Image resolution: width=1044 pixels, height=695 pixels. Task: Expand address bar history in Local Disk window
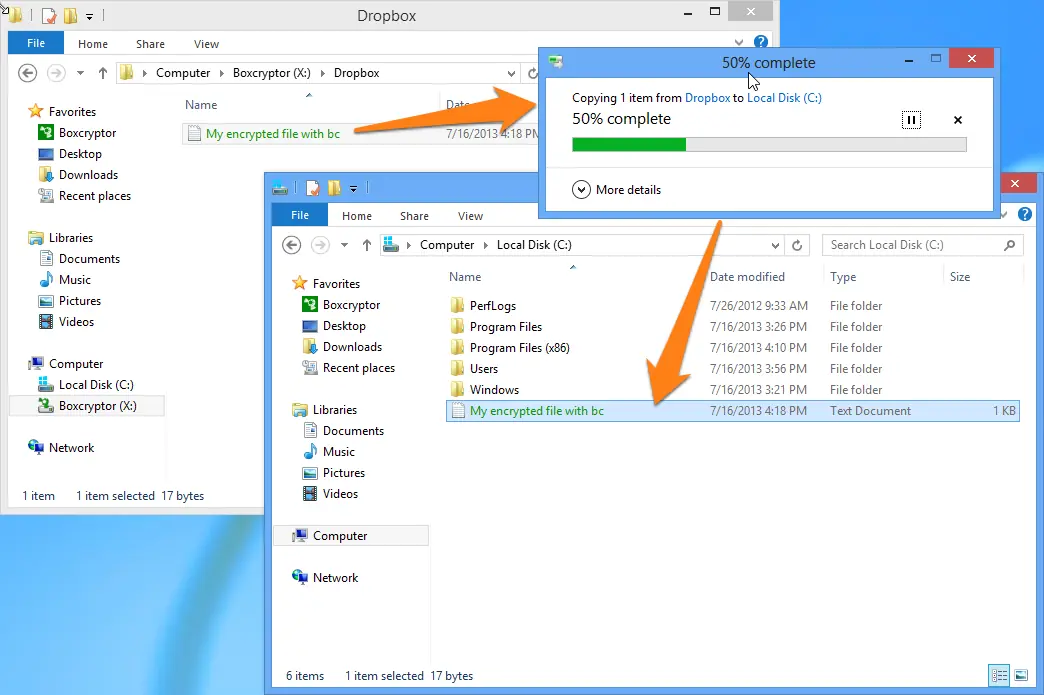(x=775, y=245)
